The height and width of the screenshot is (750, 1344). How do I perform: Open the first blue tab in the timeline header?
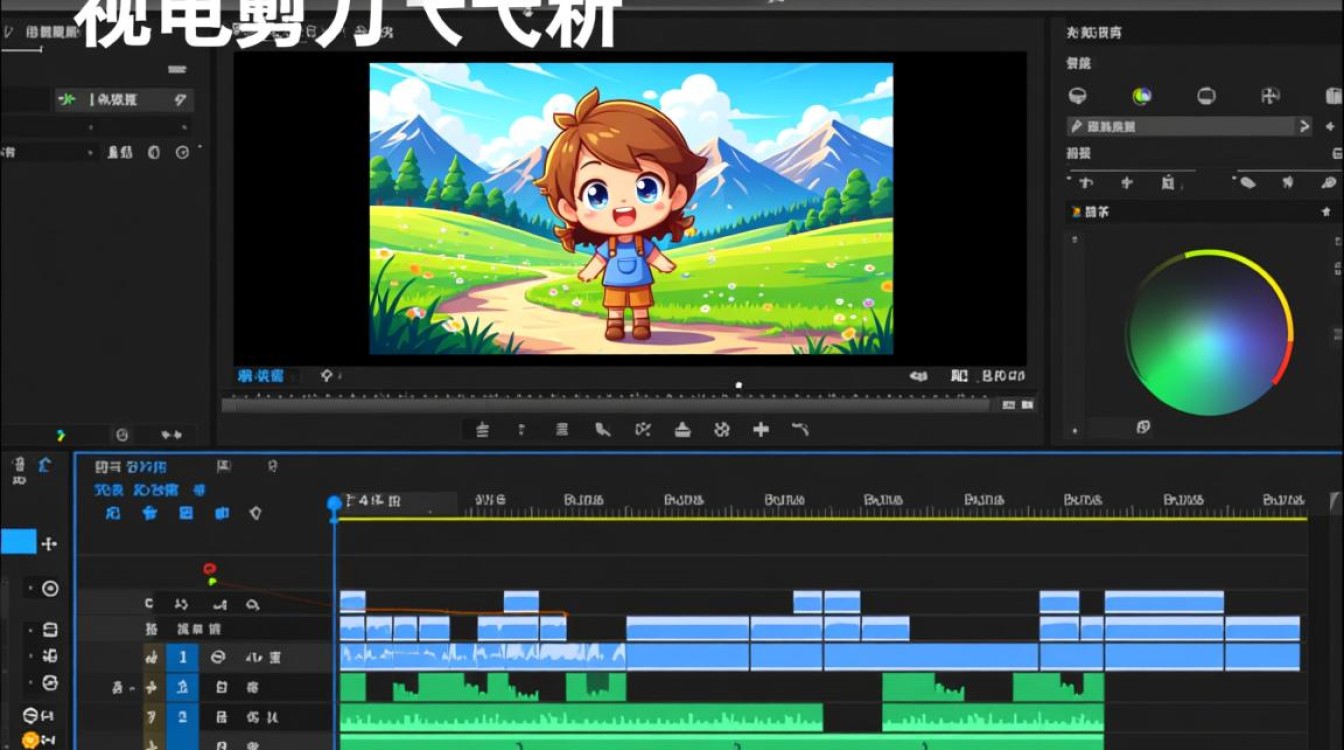pyautogui.click(x=109, y=490)
